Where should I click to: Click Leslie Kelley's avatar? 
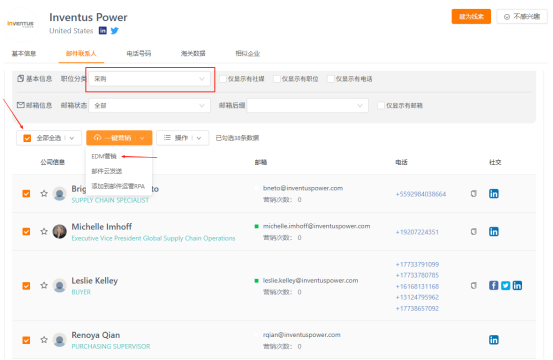pos(60,286)
